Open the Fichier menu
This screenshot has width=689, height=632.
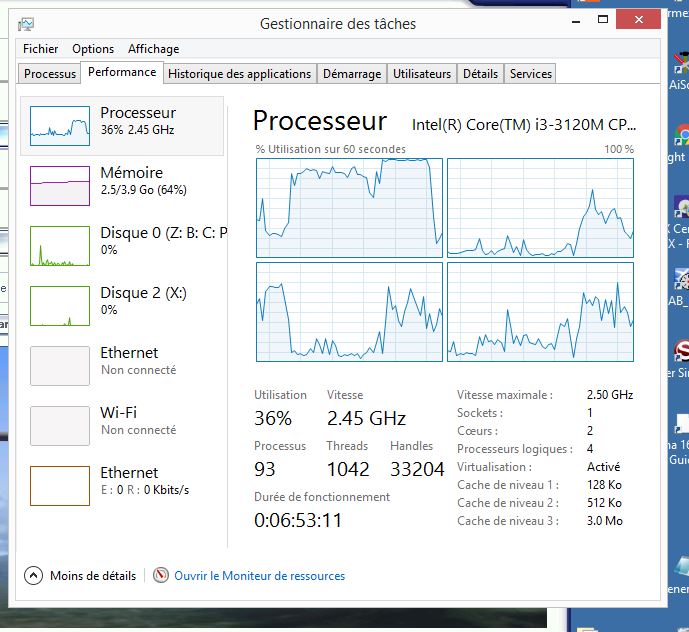point(40,49)
